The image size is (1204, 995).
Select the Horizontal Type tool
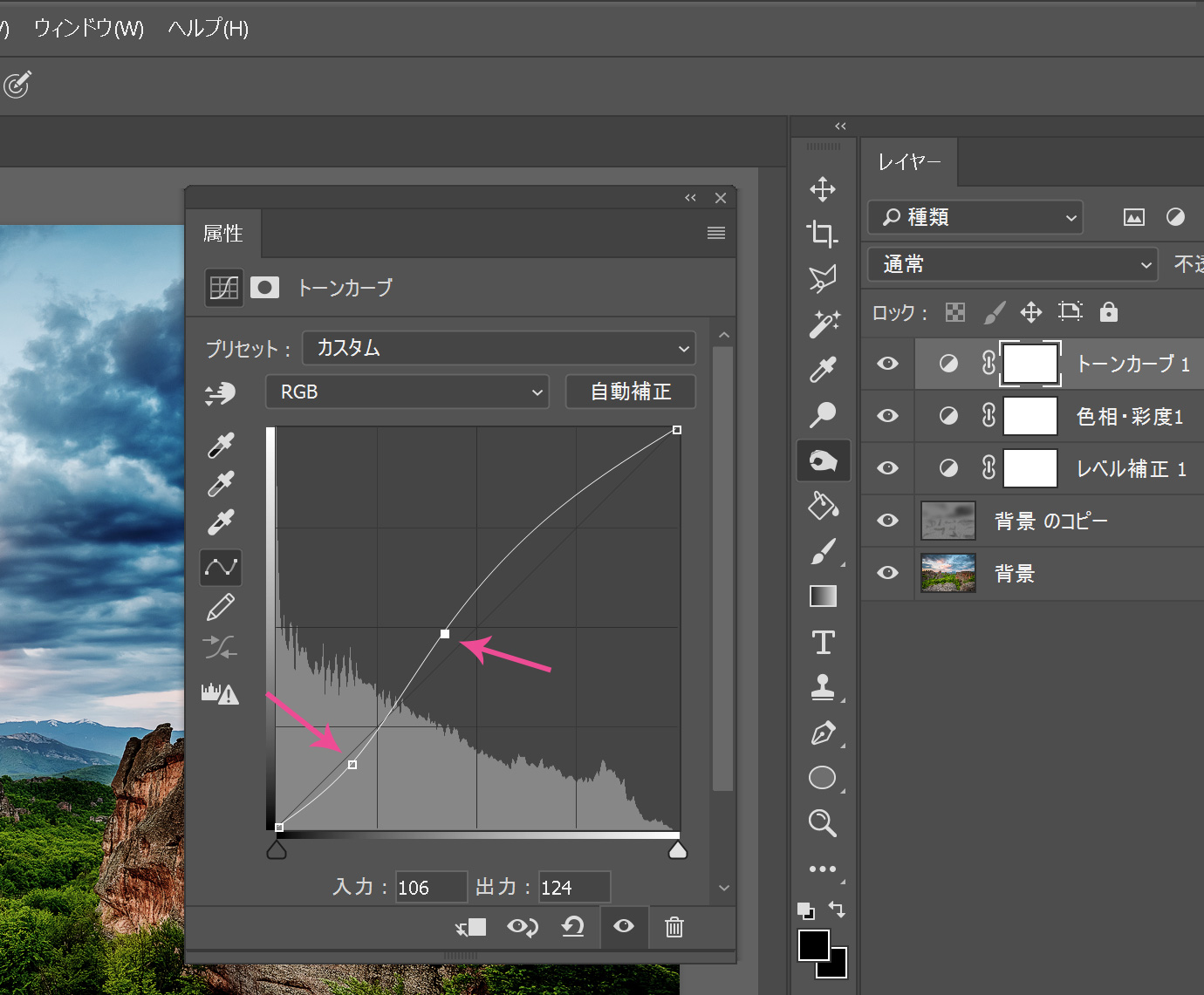click(x=823, y=643)
